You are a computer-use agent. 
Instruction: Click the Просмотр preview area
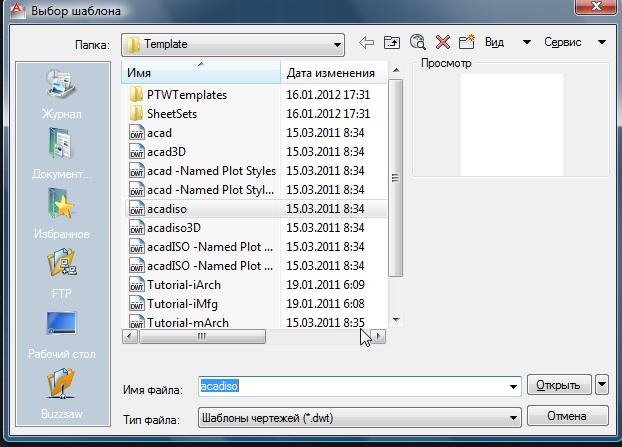pos(511,125)
